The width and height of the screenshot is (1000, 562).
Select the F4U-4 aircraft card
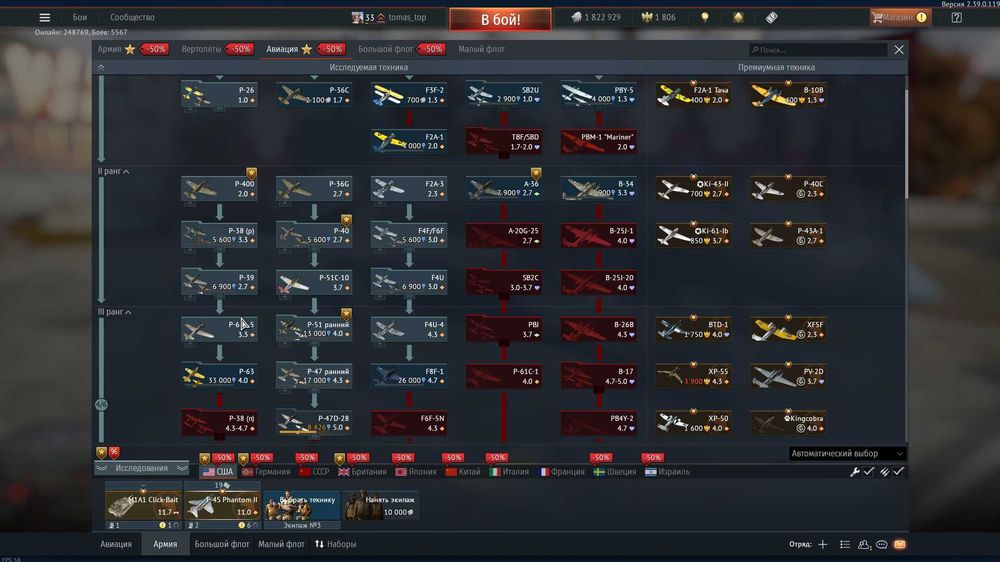tap(409, 329)
